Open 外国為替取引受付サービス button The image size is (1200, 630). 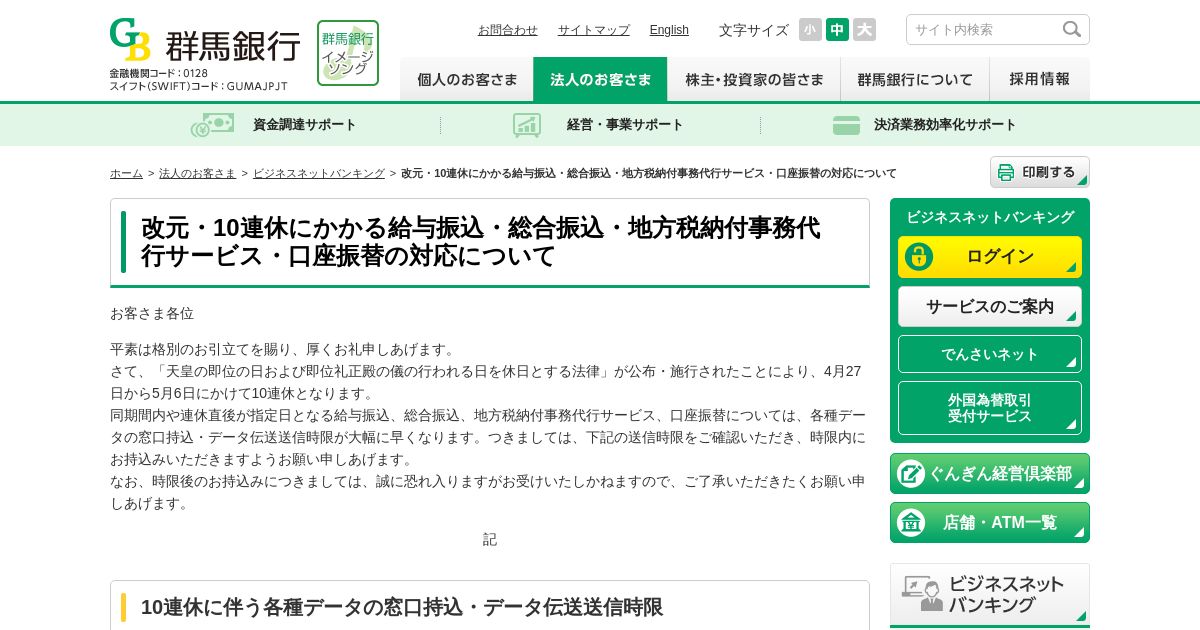click(990, 408)
